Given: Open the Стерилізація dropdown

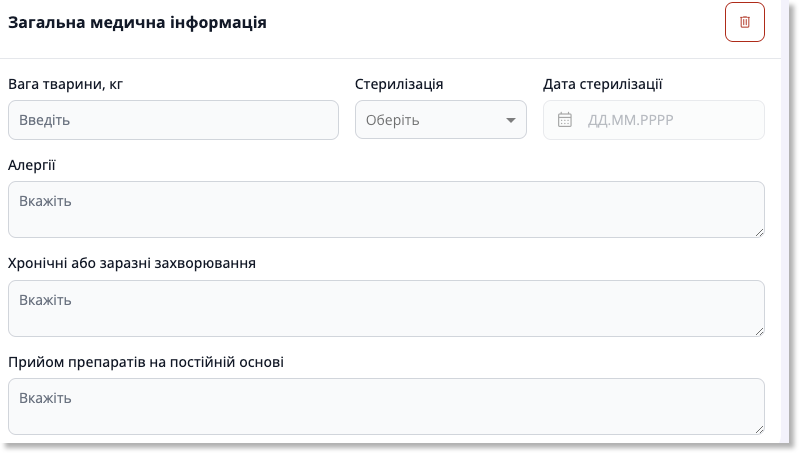Looking at the screenshot, I should [441, 120].
